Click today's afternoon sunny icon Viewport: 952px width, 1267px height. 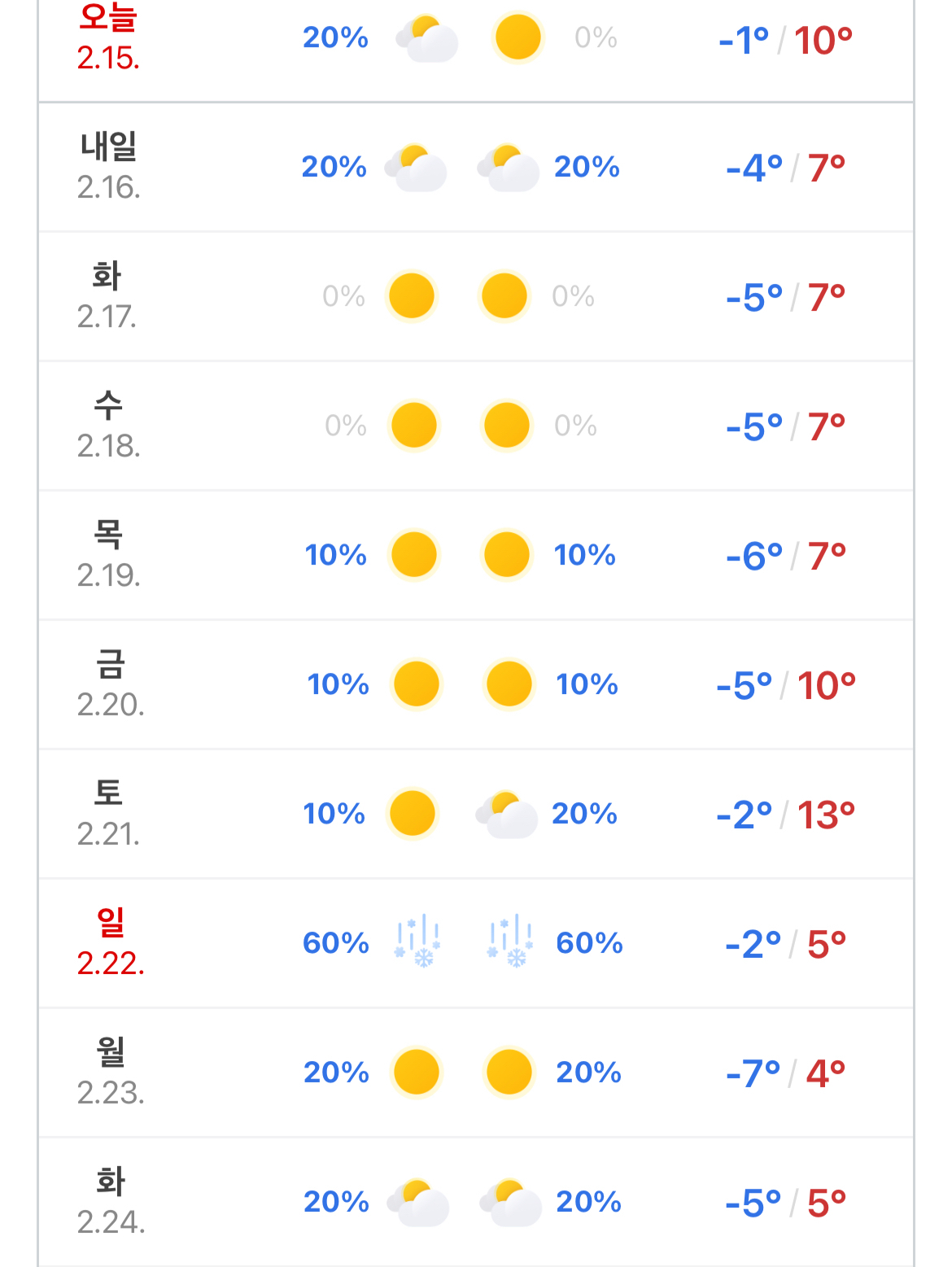tap(517, 37)
